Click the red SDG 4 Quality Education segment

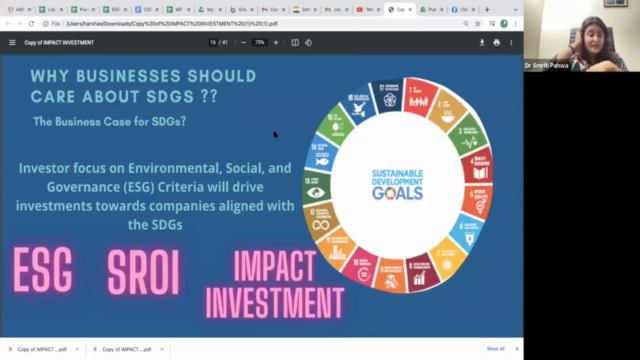pos(478,167)
